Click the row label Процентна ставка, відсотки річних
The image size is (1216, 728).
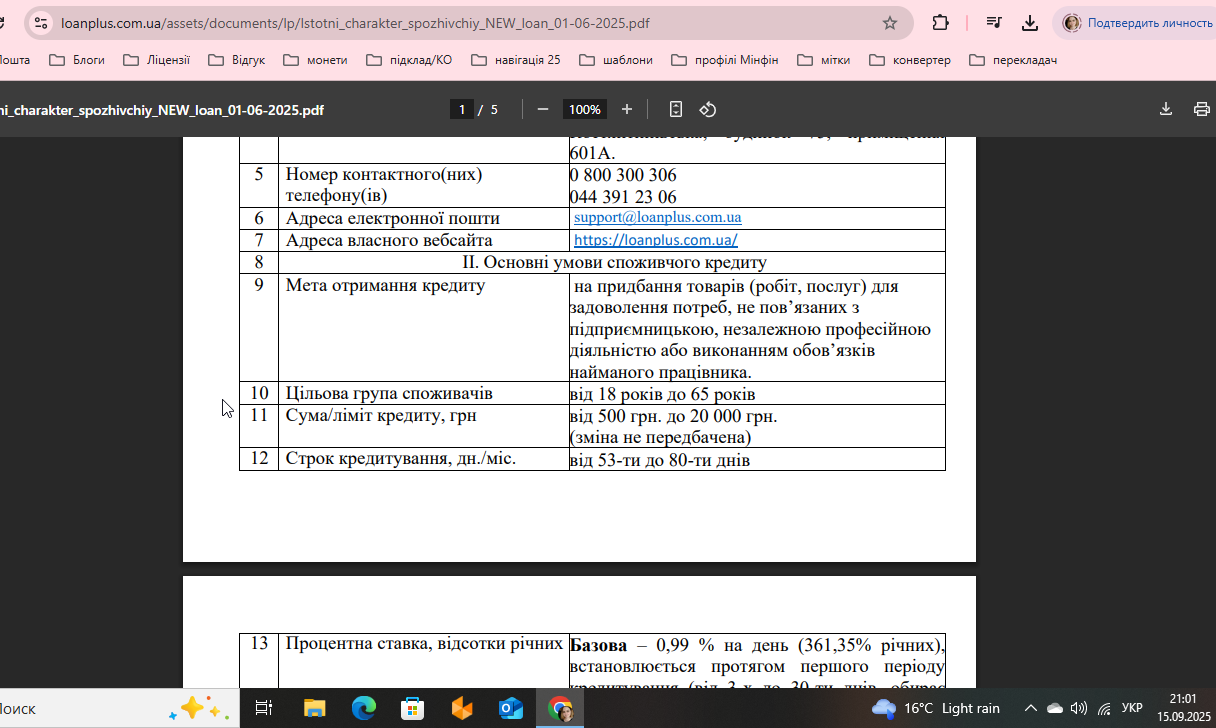(x=424, y=643)
